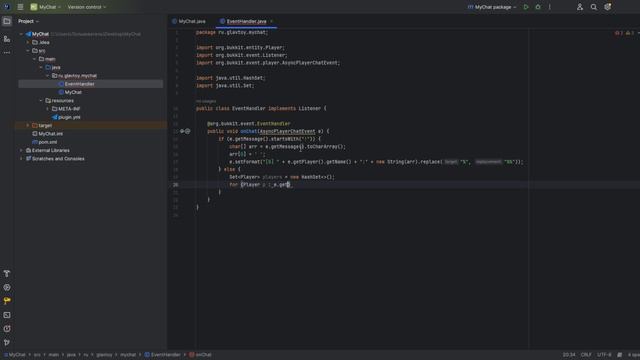Expand the .idea folder

[x=28, y=42]
